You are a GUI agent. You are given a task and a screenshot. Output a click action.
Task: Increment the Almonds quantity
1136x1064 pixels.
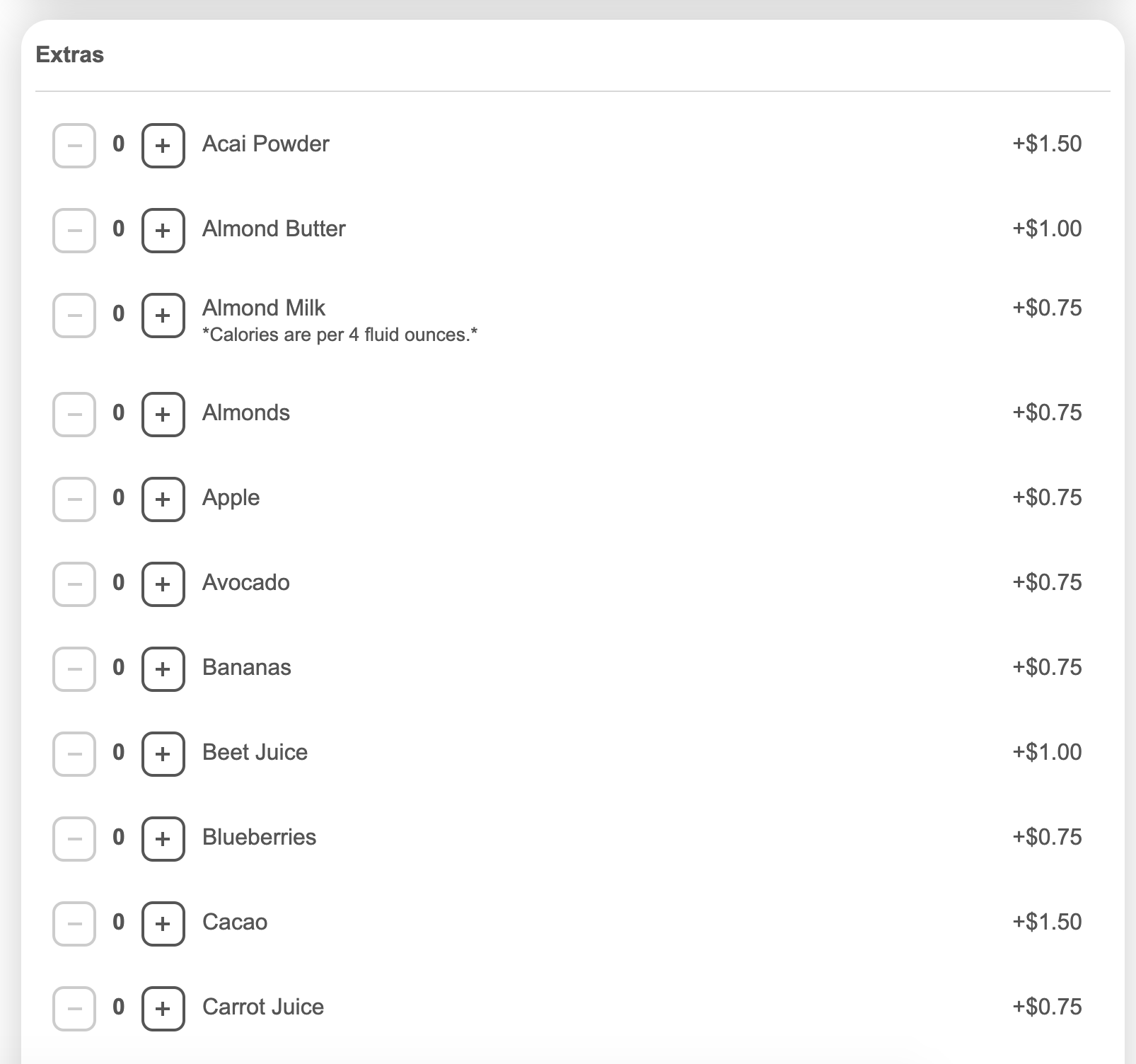click(x=163, y=415)
